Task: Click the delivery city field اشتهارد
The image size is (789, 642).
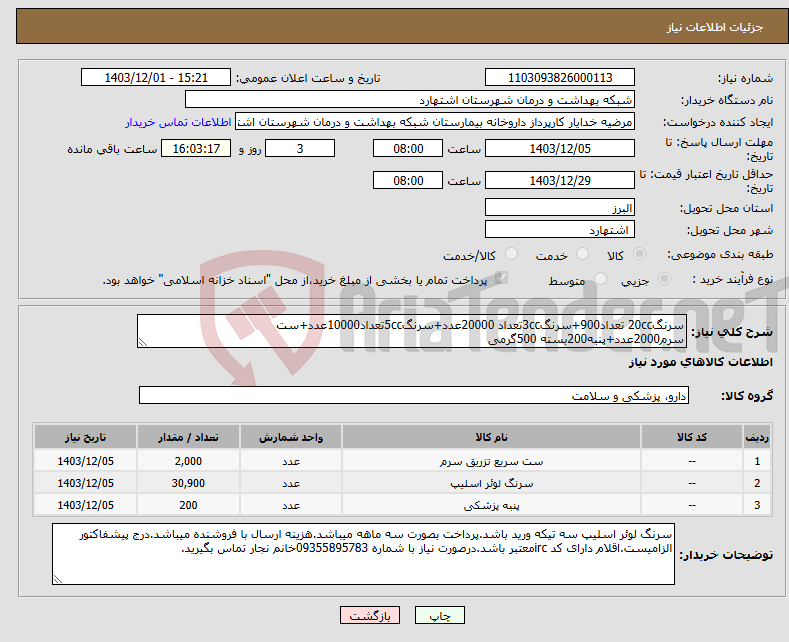Action: coord(560,229)
